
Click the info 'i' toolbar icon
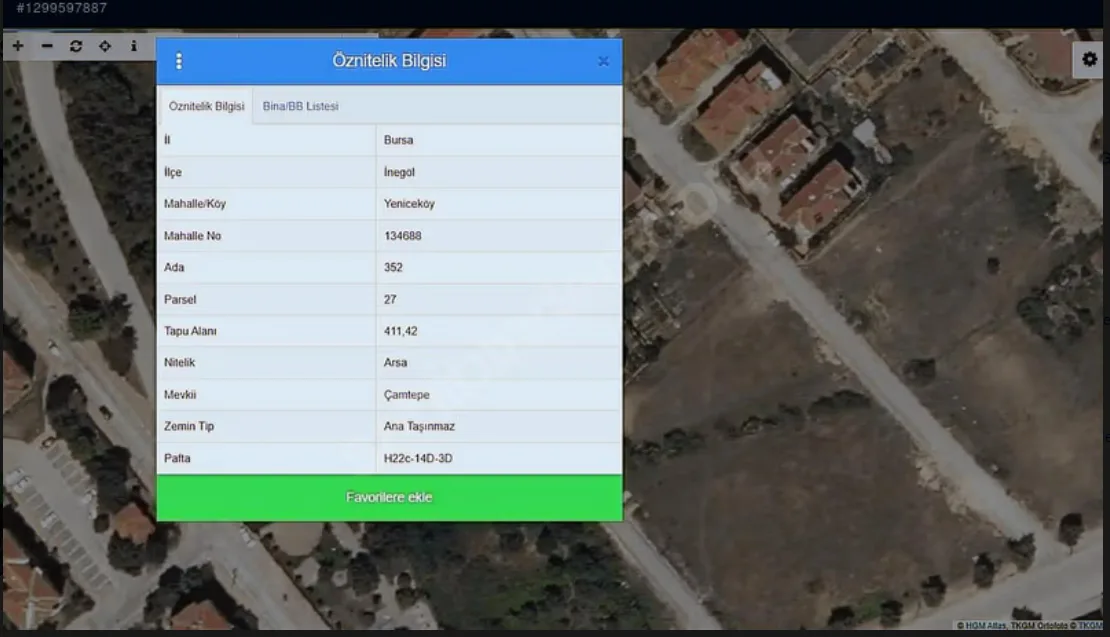click(x=134, y=46)
